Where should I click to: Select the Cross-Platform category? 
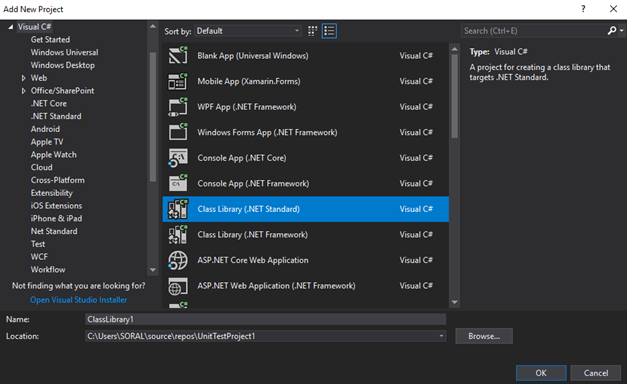58,180
